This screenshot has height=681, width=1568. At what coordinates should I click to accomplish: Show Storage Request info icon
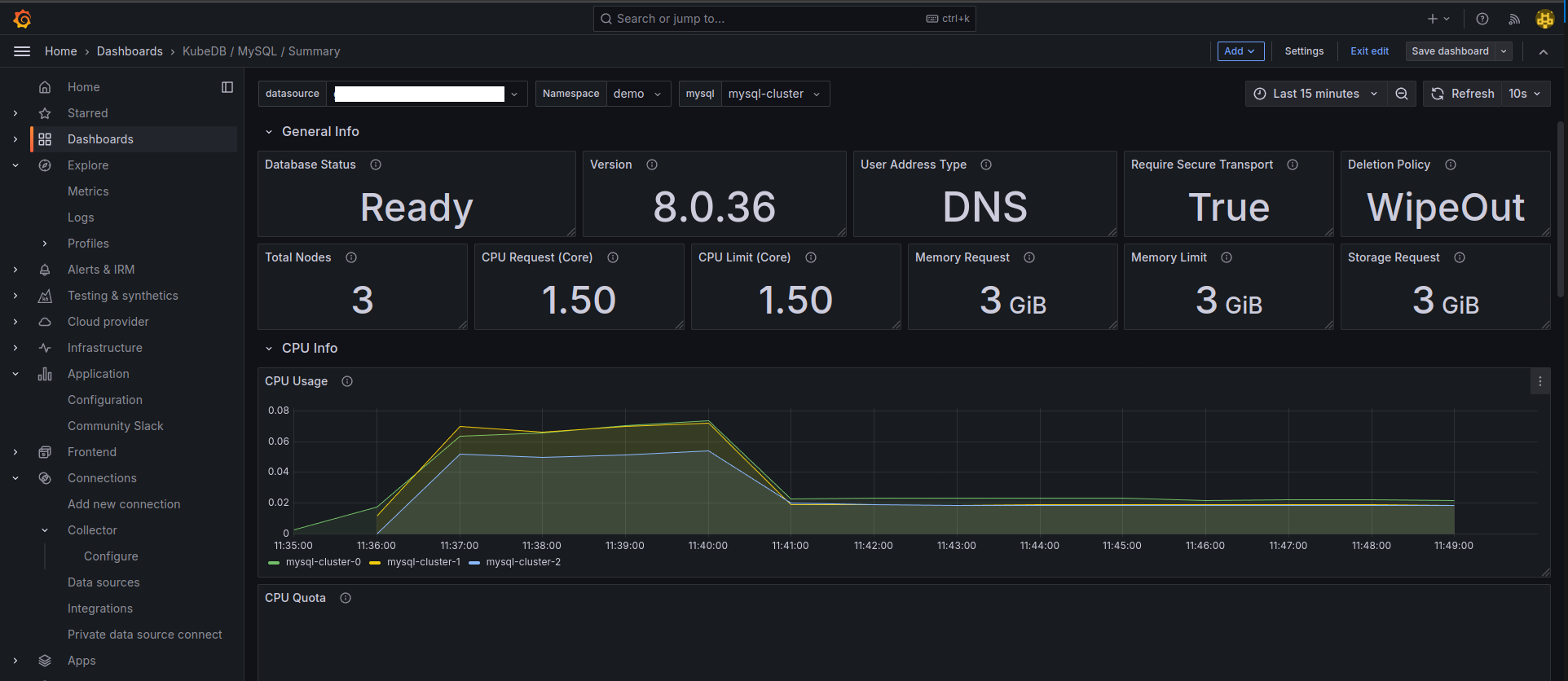(1460, 257)
